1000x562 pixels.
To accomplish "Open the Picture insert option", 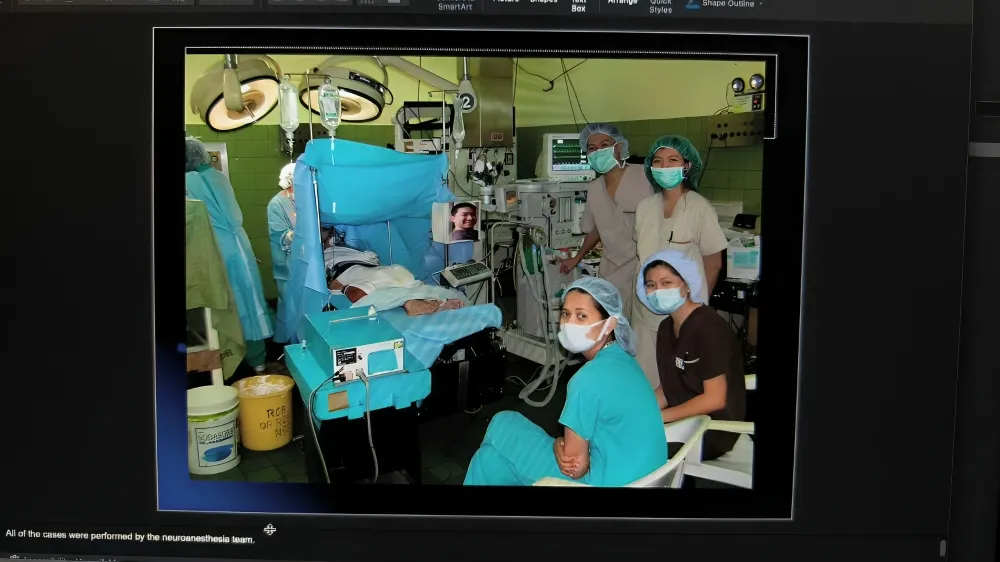I will (x=506, y=2).
